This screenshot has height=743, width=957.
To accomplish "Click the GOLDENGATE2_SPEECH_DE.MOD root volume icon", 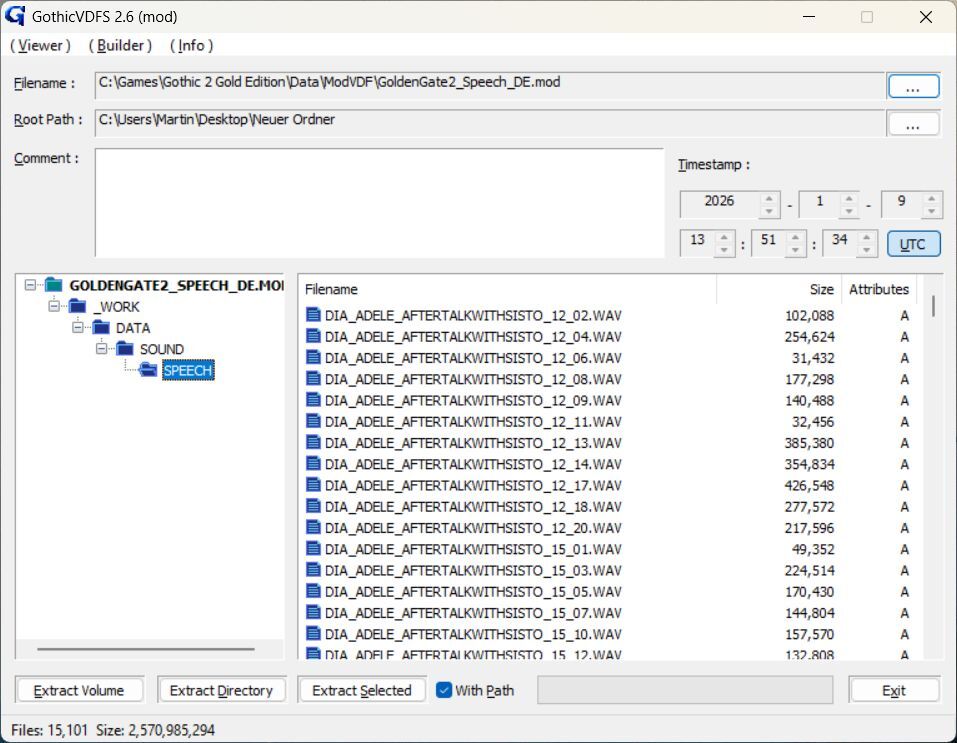I will coord(54,285).
